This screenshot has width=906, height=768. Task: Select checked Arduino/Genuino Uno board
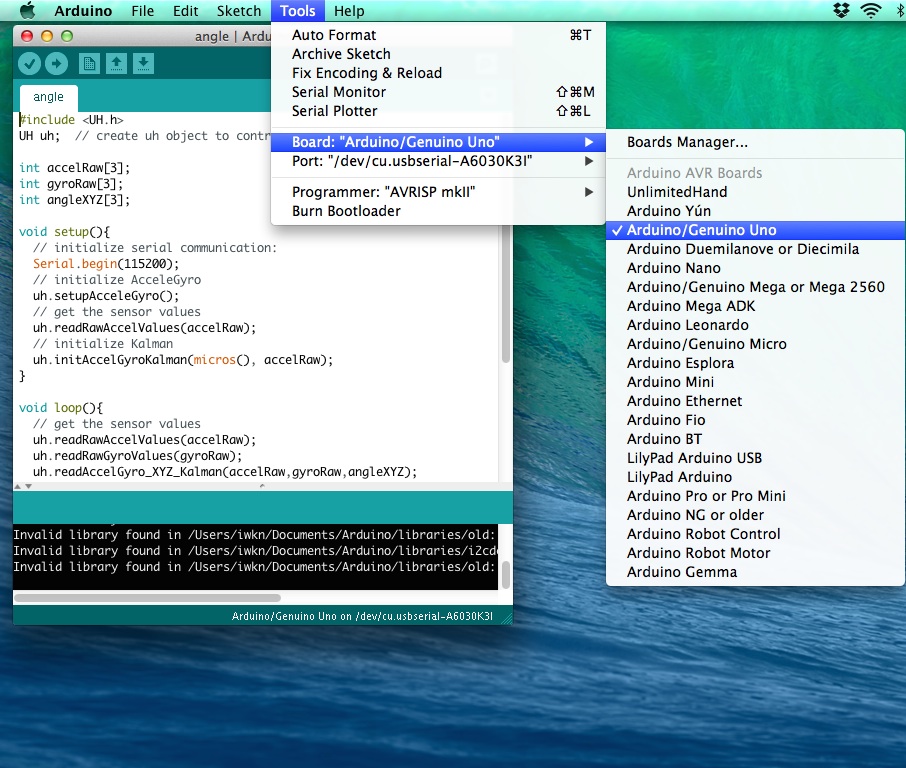point(755,230)
